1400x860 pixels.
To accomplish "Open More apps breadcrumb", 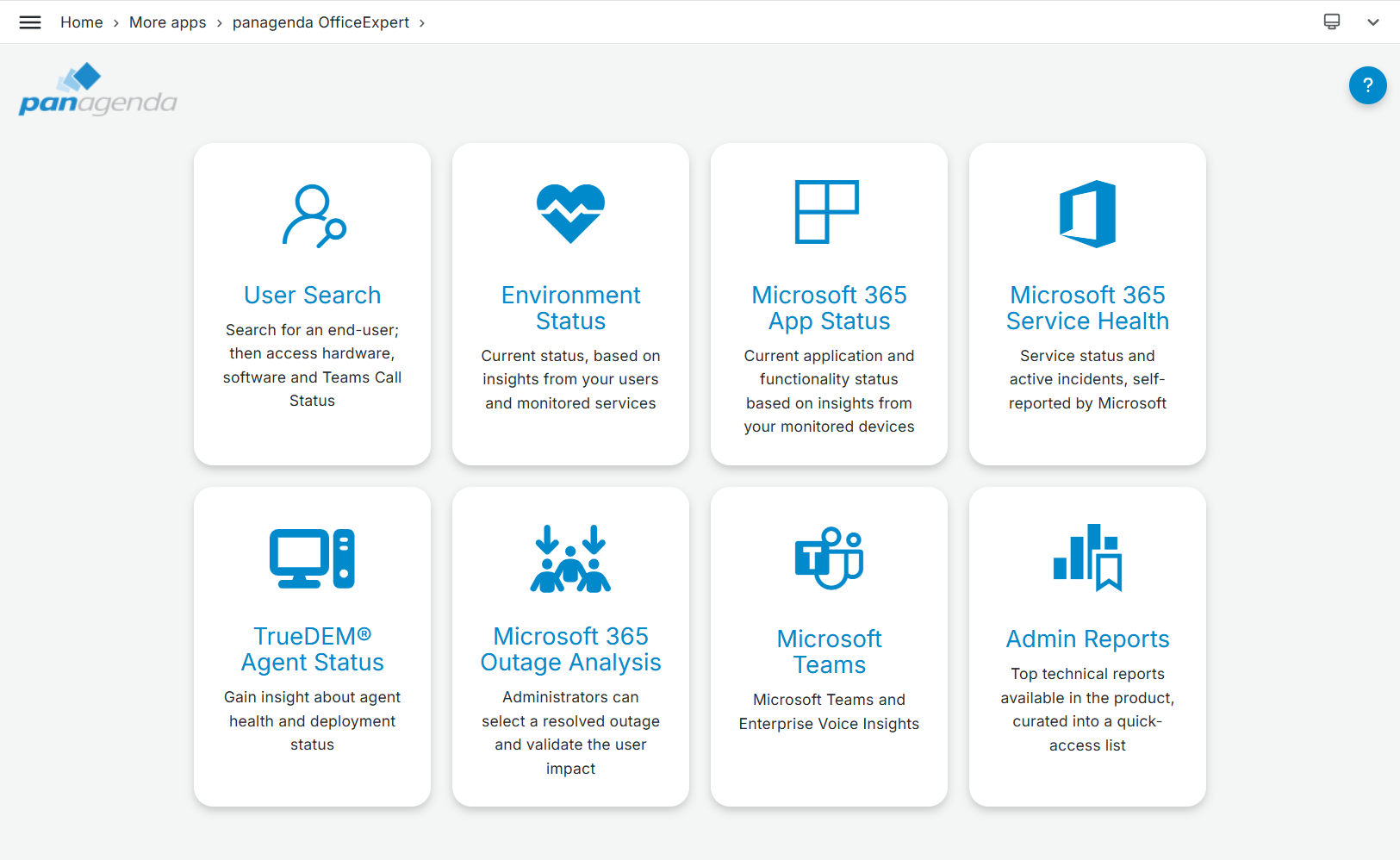I will click(x=168, y=22).
